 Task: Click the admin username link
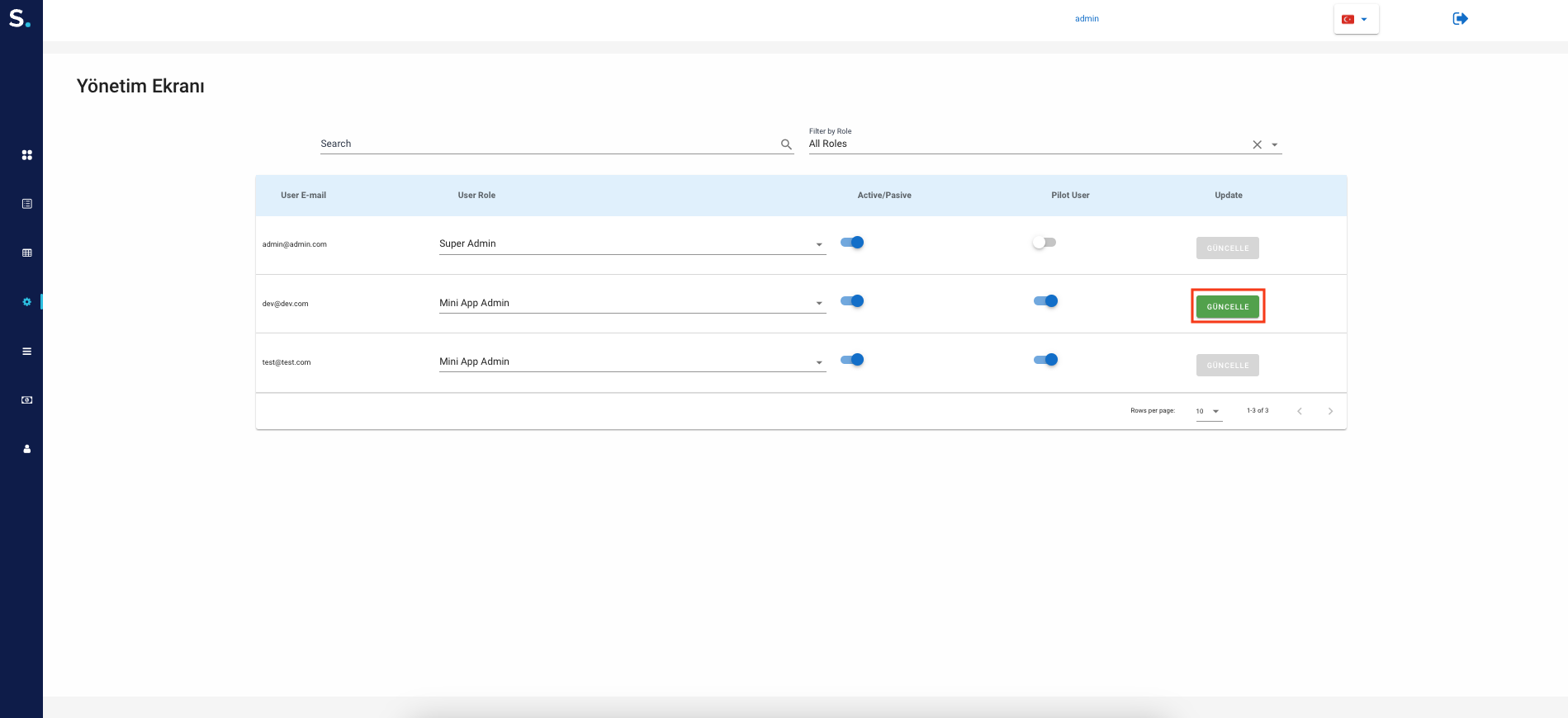(x=1087, y=18)
